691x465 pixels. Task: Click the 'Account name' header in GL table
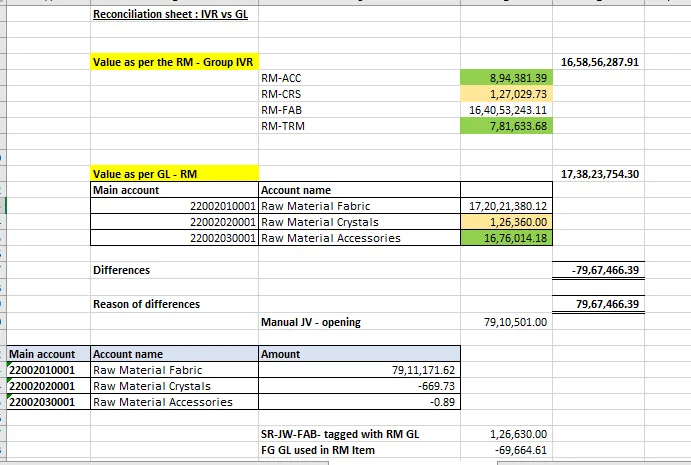coord(359,190)
